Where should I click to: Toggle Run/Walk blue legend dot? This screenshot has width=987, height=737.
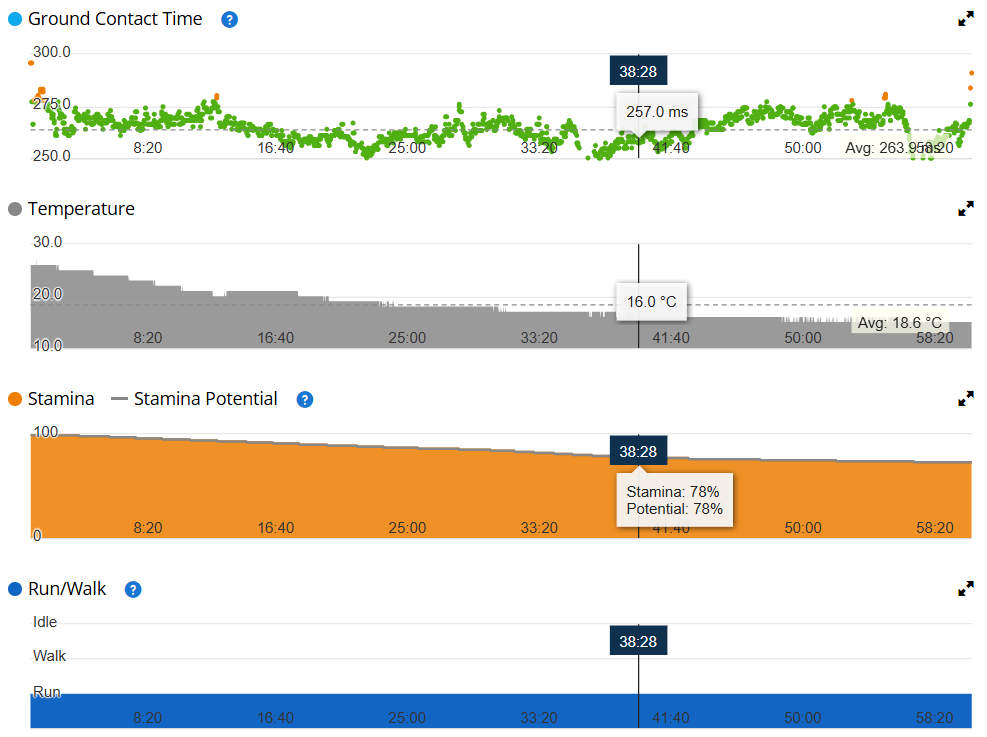pyautogui.click(x=15, y=590)
